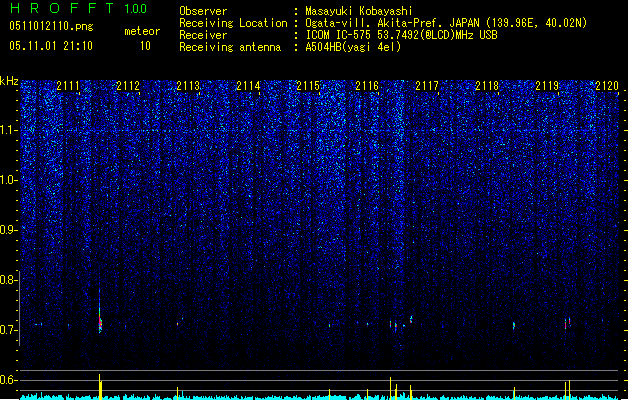The width and height of the screenshot is (629, 400).
Task: Click the 2117 time marker
Action: [x=427, y=86]
